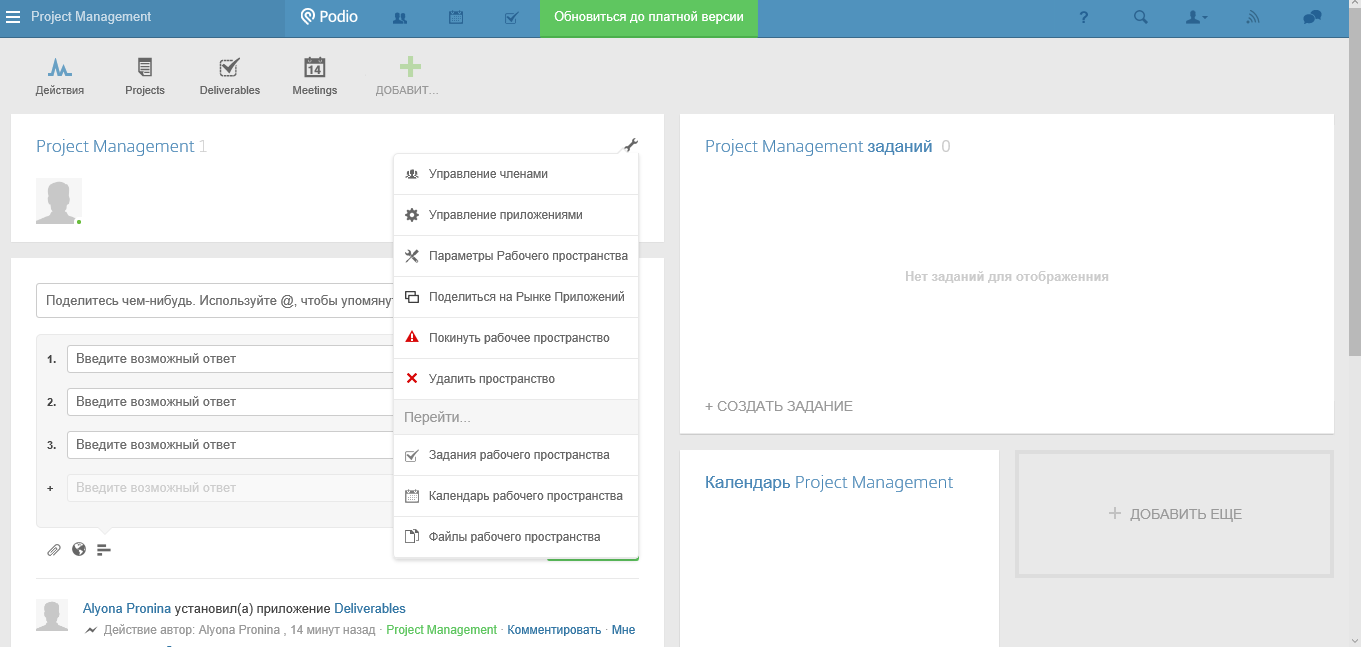The image size is (1361, 647).
Task: Select Удалить пространство menu item
Action: (x=516, y=379)
